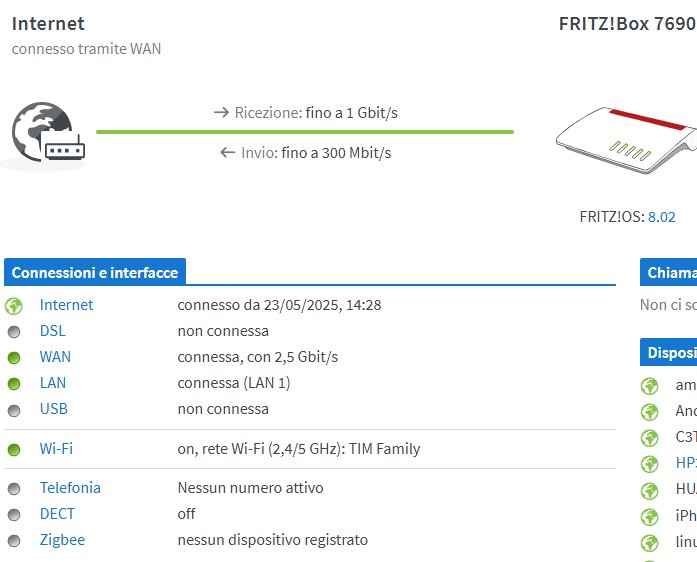Viewport: 697px width, 562px height.
Task: Click the gray status dot next to Zigbee
Action: click(14, 541)
